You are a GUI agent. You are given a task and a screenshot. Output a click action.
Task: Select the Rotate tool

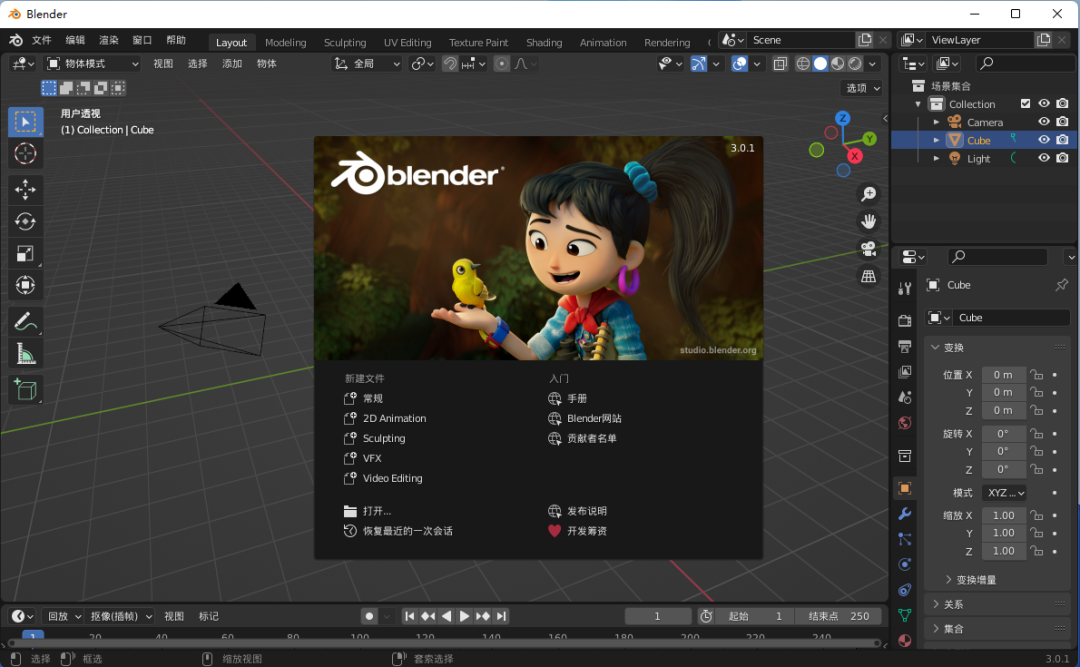pyautogui.click(x=25, y=221)
